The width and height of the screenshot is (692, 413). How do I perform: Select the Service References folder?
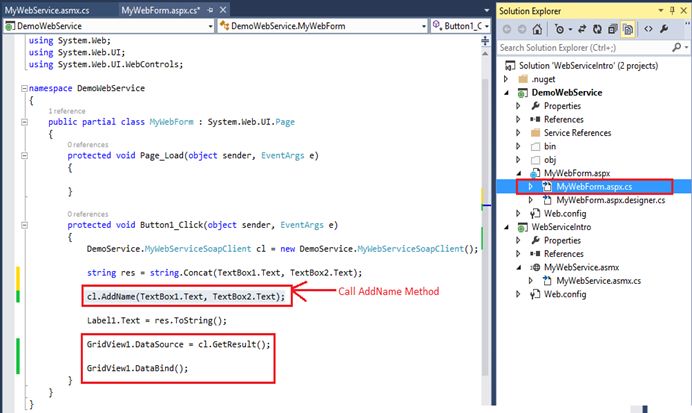click(577, 133)
